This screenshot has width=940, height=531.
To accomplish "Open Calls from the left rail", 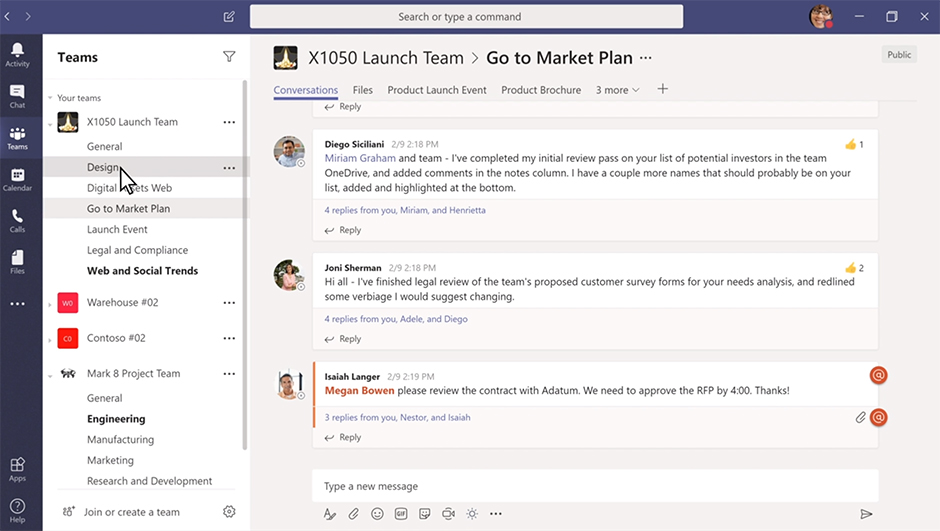I will [17, 220].
